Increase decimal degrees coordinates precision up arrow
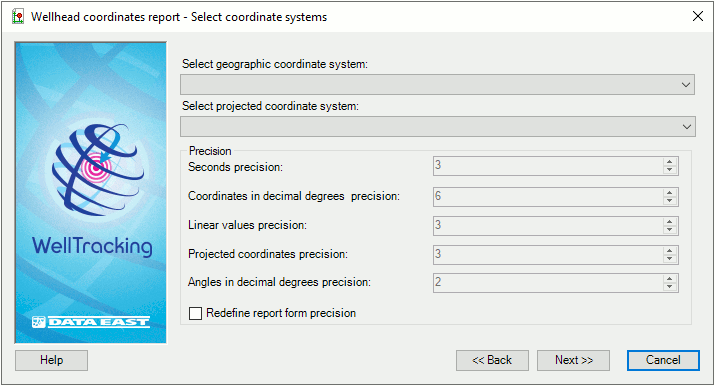The image size is (715, 386). [669, 193]
